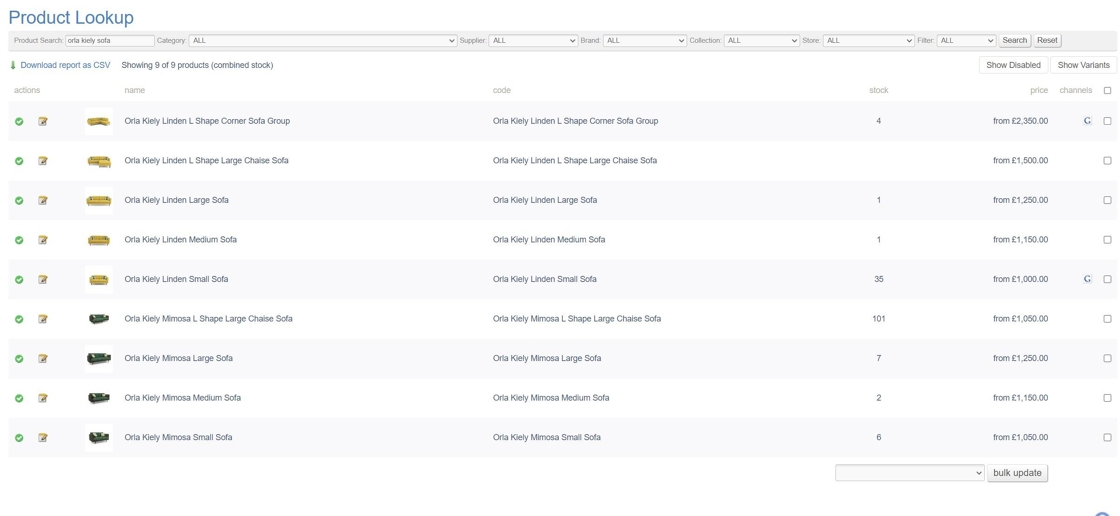Sort by the stock column header
1120x516 pixels.
tap(879, 91)
